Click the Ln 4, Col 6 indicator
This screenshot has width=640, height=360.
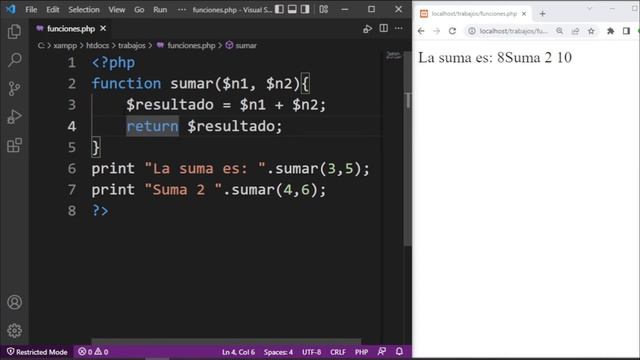(x=238, y=352)
